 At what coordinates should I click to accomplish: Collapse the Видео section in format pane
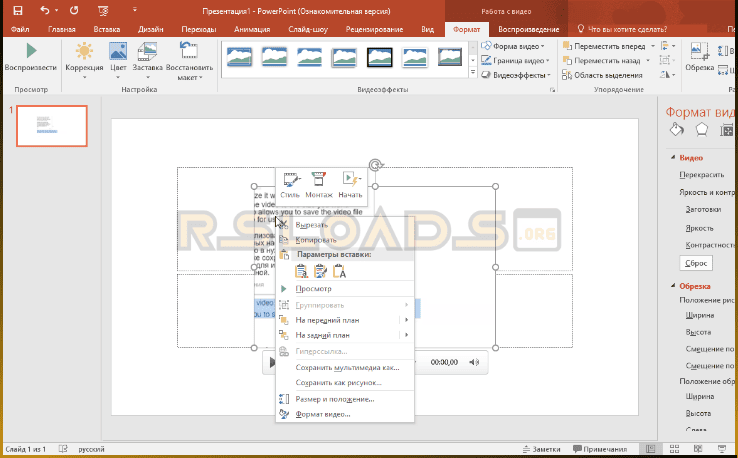pyautogui.click(x=673, y=158)
